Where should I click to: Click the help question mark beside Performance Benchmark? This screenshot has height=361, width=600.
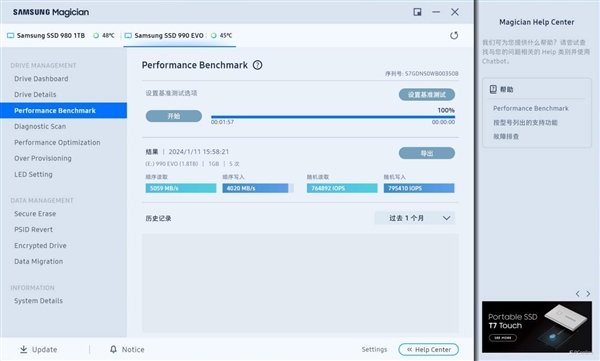(x=258, y=65)
